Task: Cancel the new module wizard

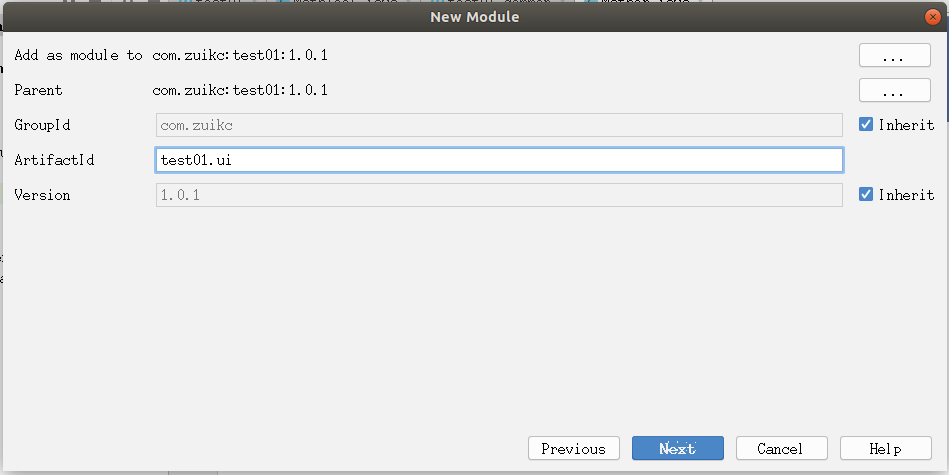Action: tap(780, 449)
